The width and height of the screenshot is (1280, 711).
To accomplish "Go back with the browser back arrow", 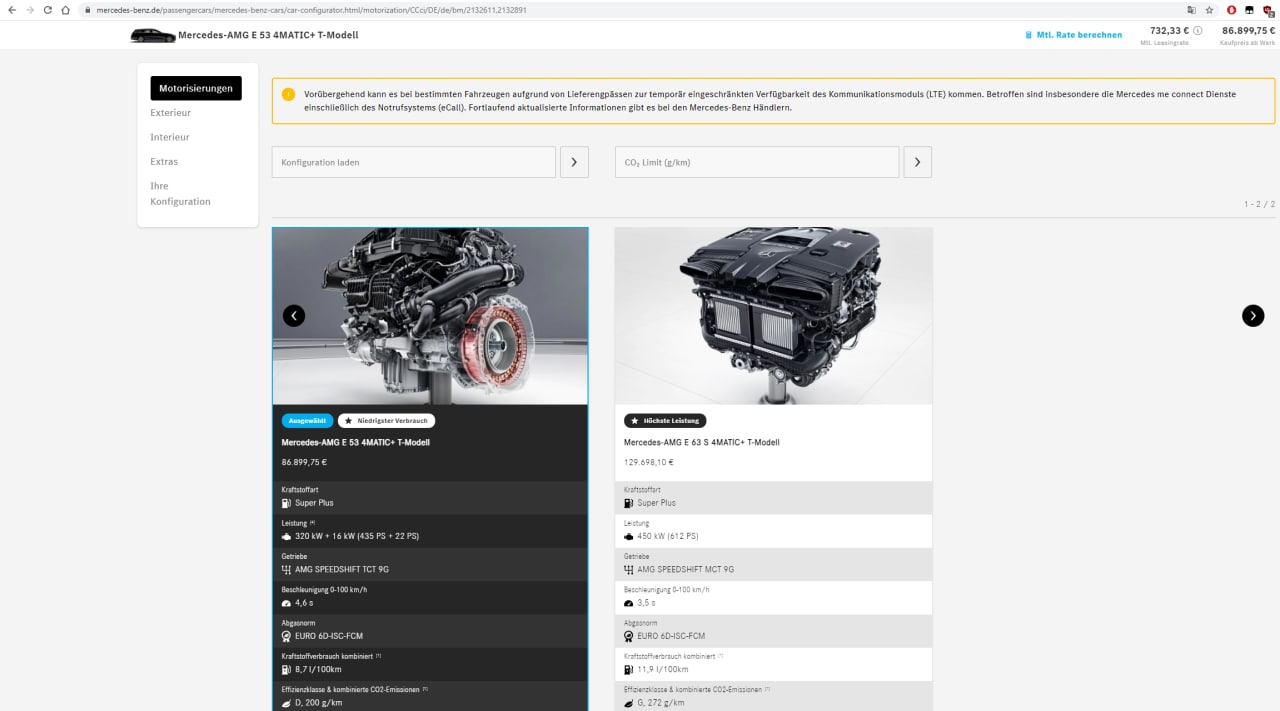I will pos(11,9).
